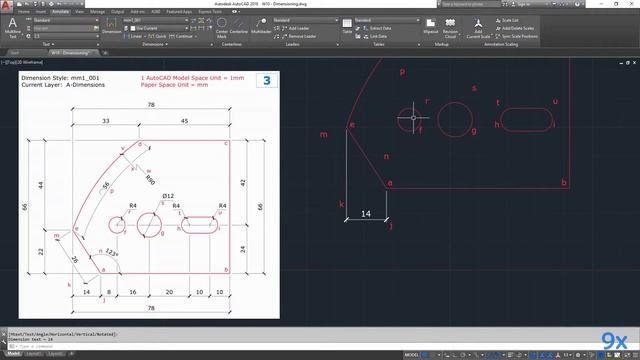Open the dimension style mm1_001 dropdown
The height and width of the screenshot is (360, 640).
pyautogui.click(x=156, y=20)
